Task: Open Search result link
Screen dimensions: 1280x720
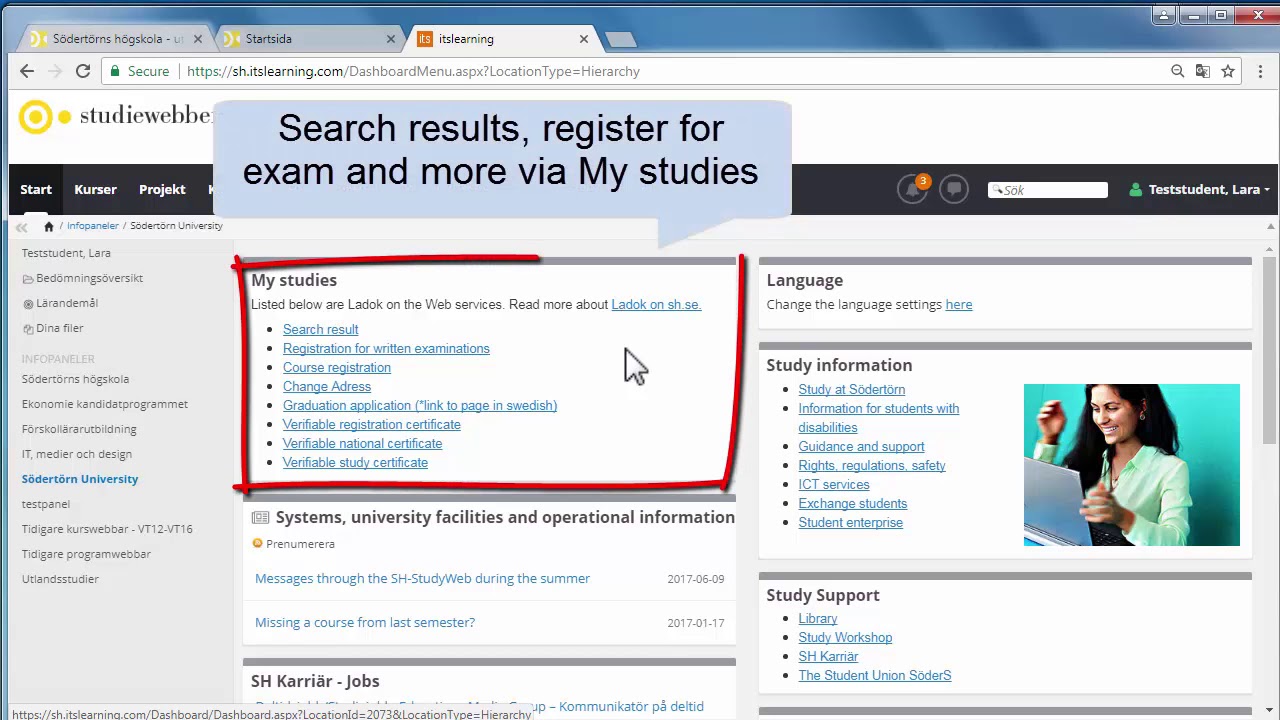Action: [320, 329]
